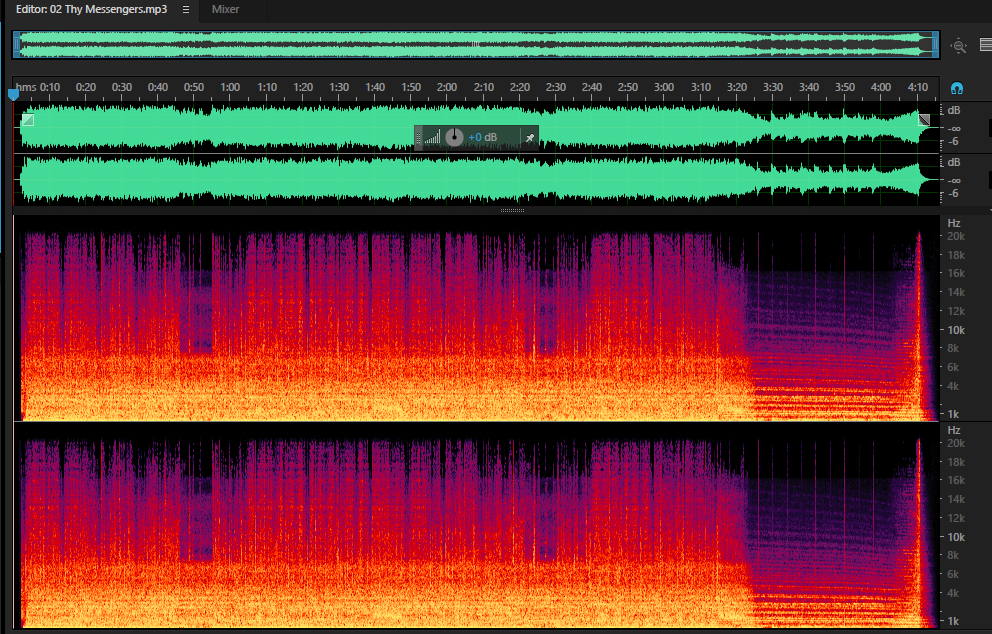
Task: Select the Editor: 02 Thy Messengers.mp3 tab
Action: 92,9
